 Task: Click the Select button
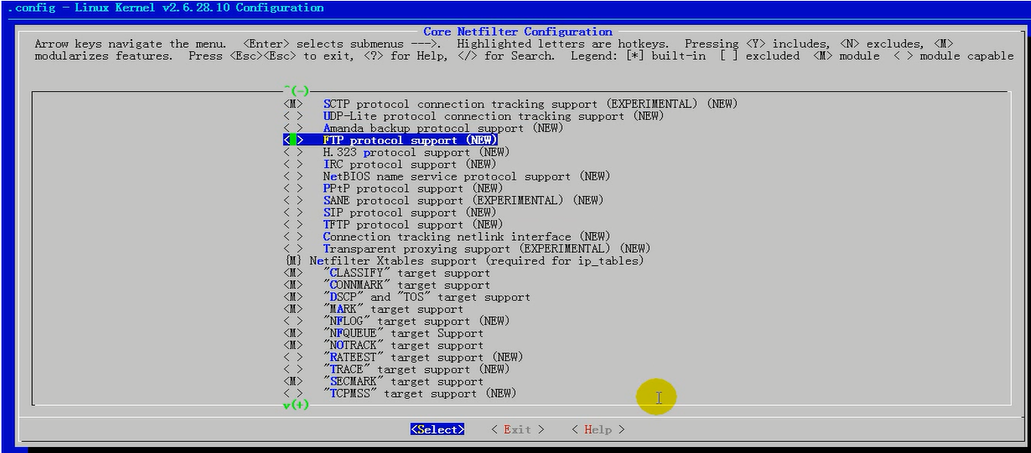pyautogui.click(x=437, y=429)
